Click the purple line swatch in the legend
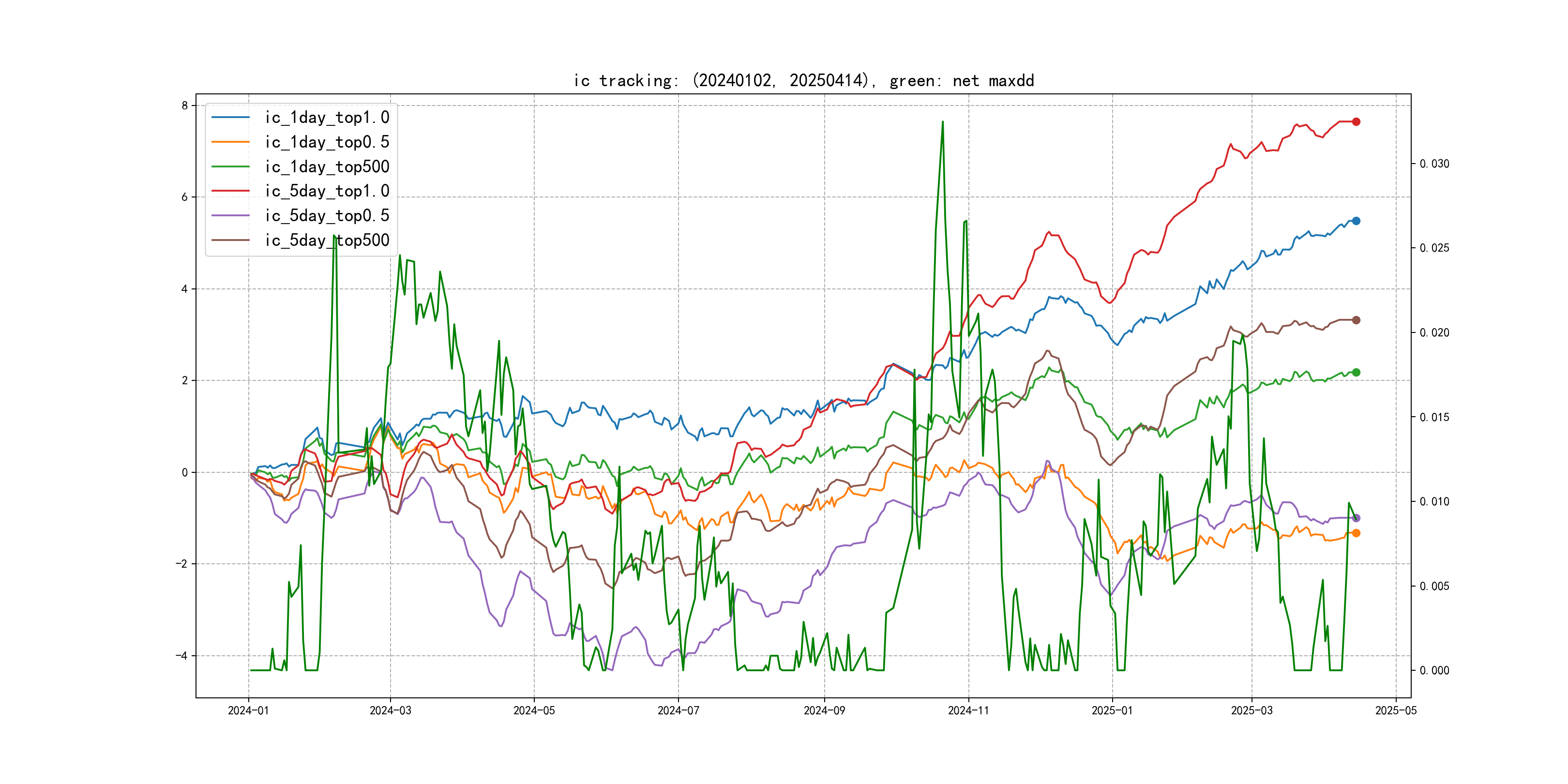The width and height of the screenshot is (1568, 784). (230, 215)
